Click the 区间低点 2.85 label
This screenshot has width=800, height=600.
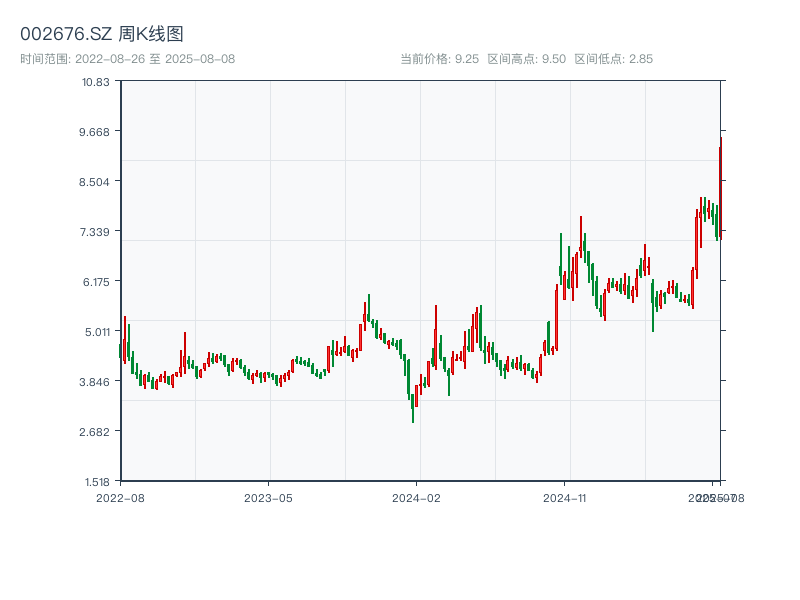(614, 59)
